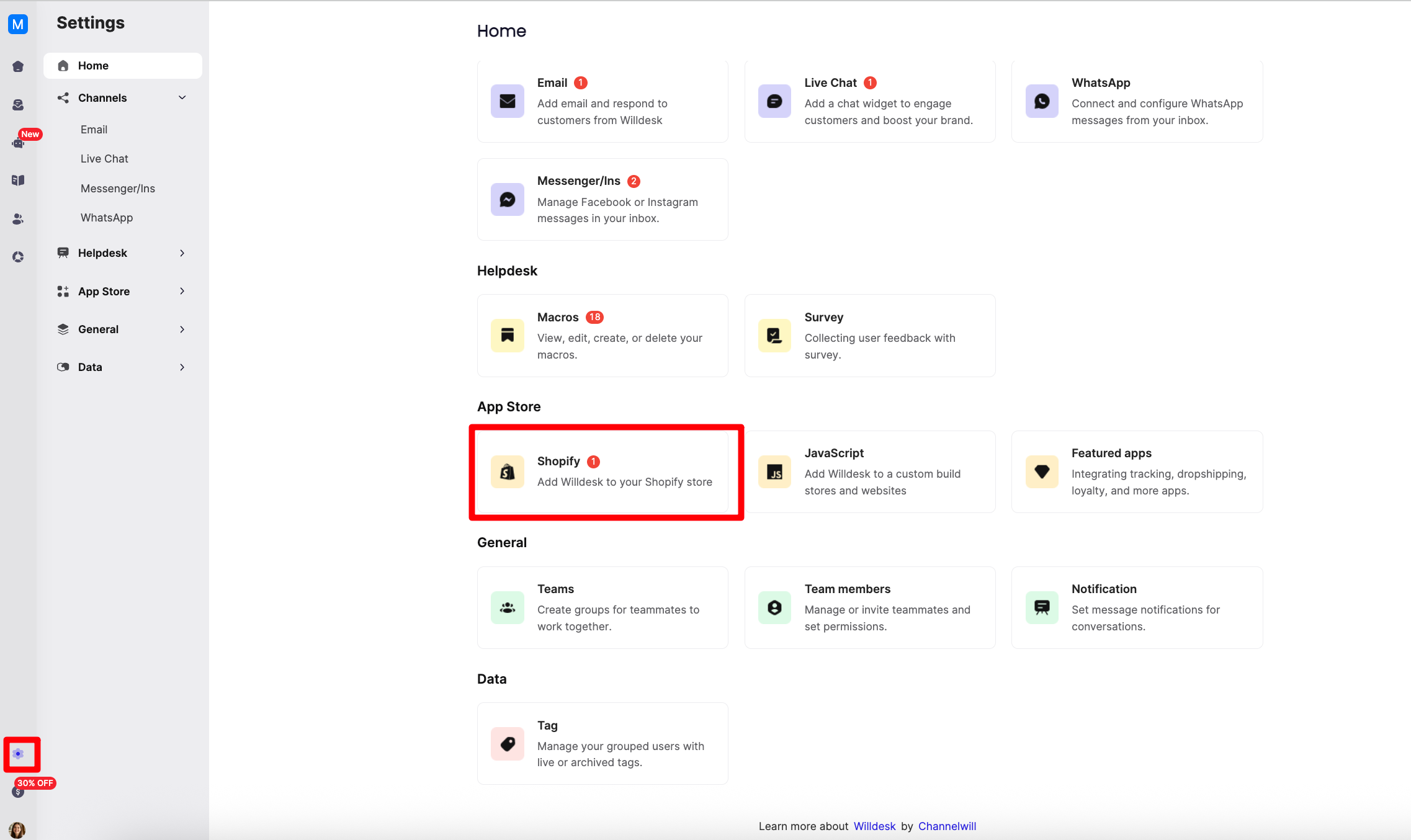This screenshot has height=840, width=1411.
Task: Open the inbox icon in left rail
Action: (x=18, y=105)
